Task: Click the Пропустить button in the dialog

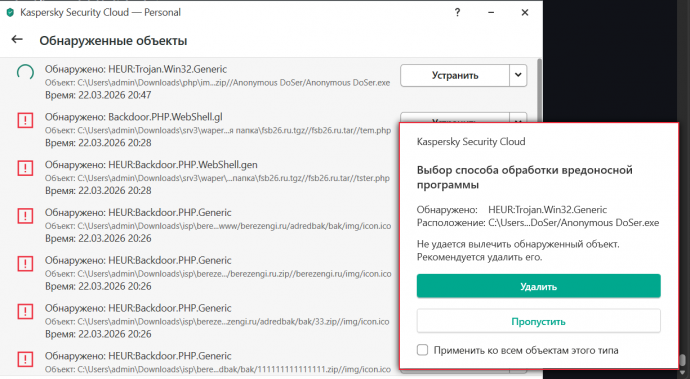Action: 539,321
